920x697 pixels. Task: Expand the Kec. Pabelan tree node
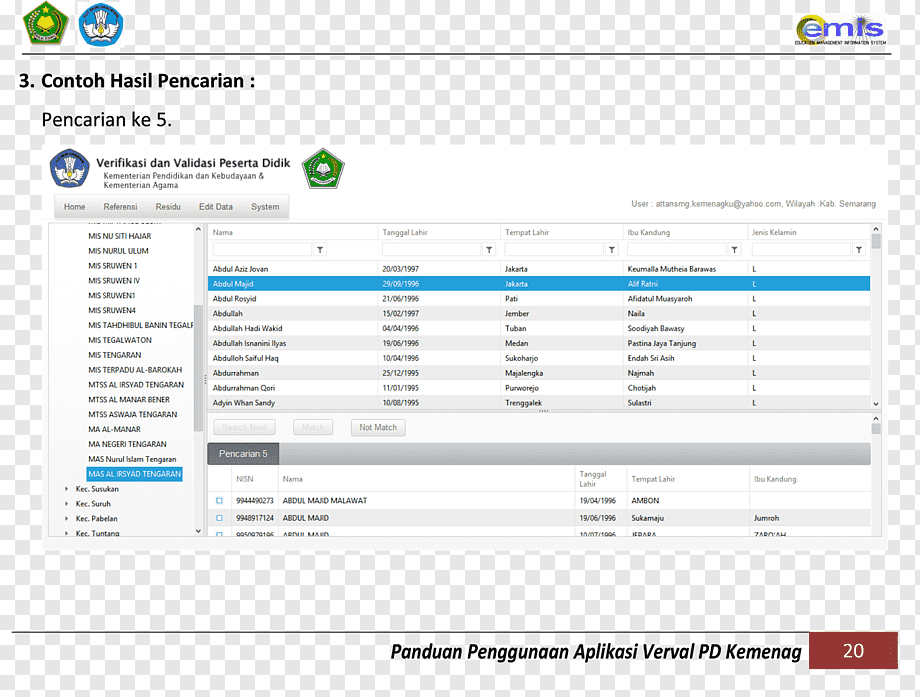[x=66, y=519]
